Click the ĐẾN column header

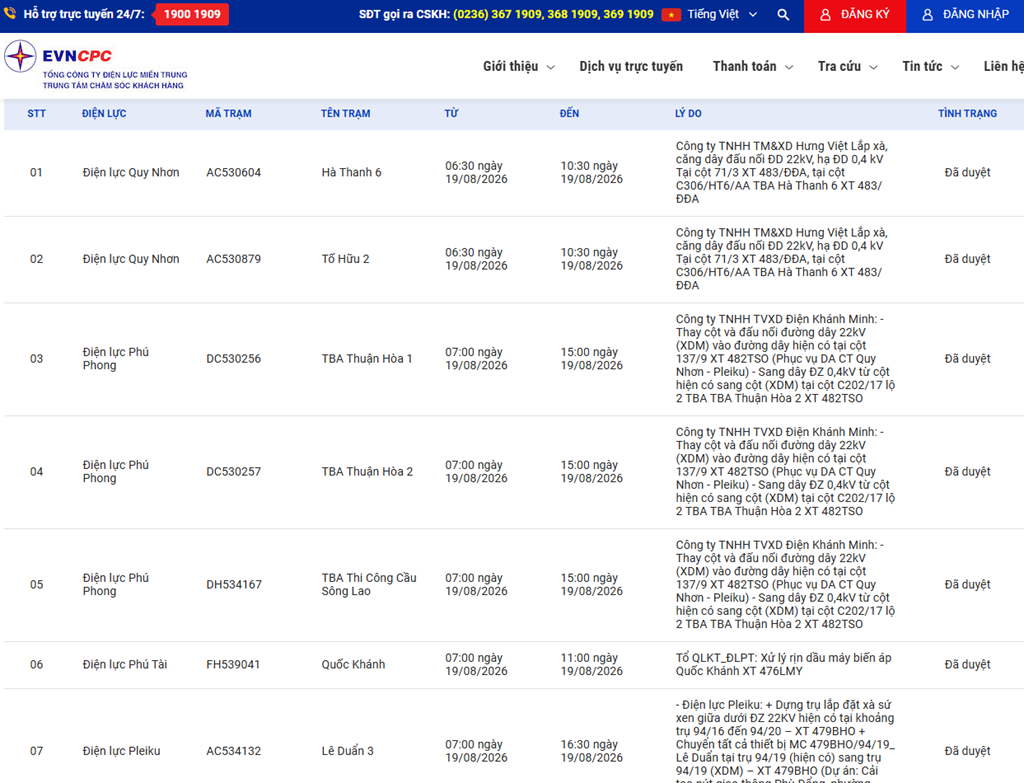click(569, 113)
